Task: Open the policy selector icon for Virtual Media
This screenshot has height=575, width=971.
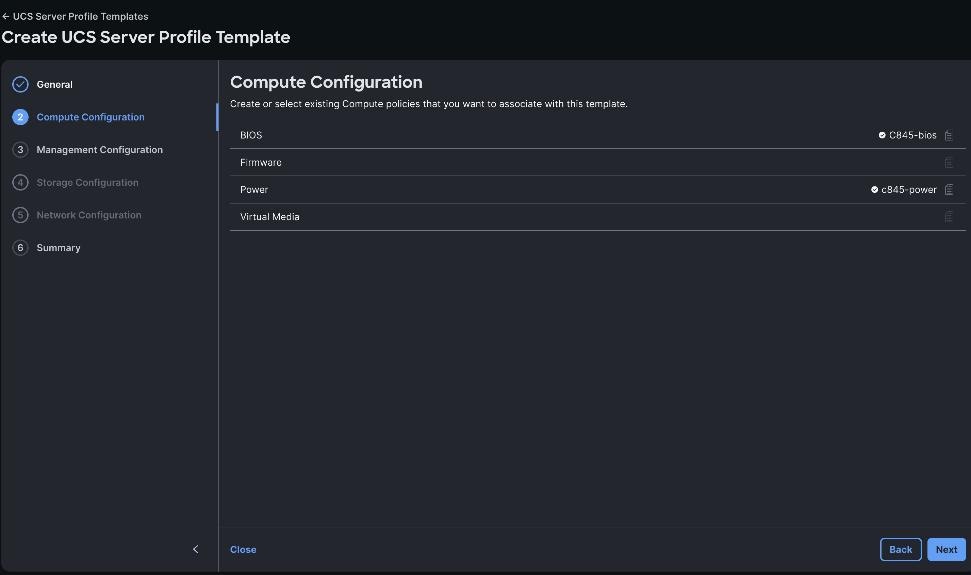Action: pos(949,217)
